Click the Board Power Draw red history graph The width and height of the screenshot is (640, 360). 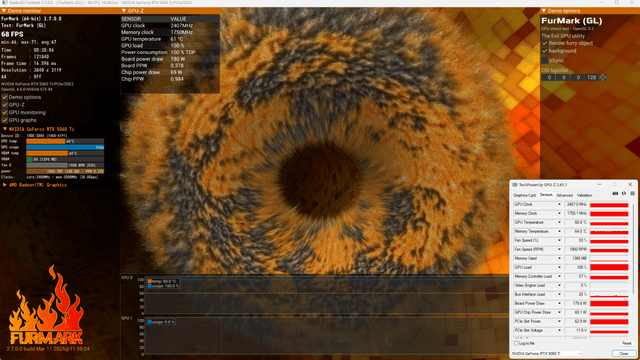coord(609,303)
